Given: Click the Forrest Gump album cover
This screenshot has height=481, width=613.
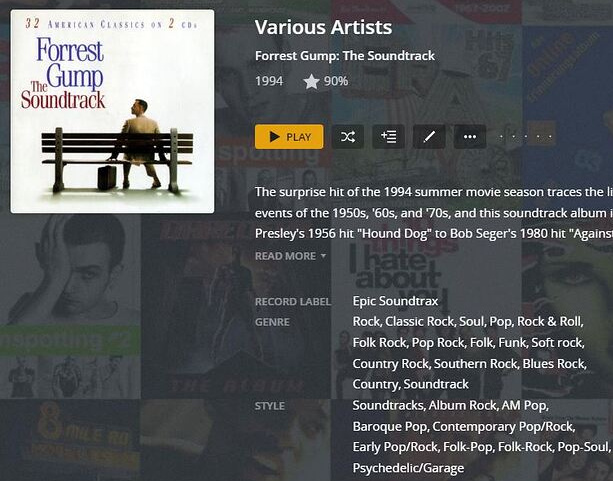Looking at the screenshot, I should 113,111.
